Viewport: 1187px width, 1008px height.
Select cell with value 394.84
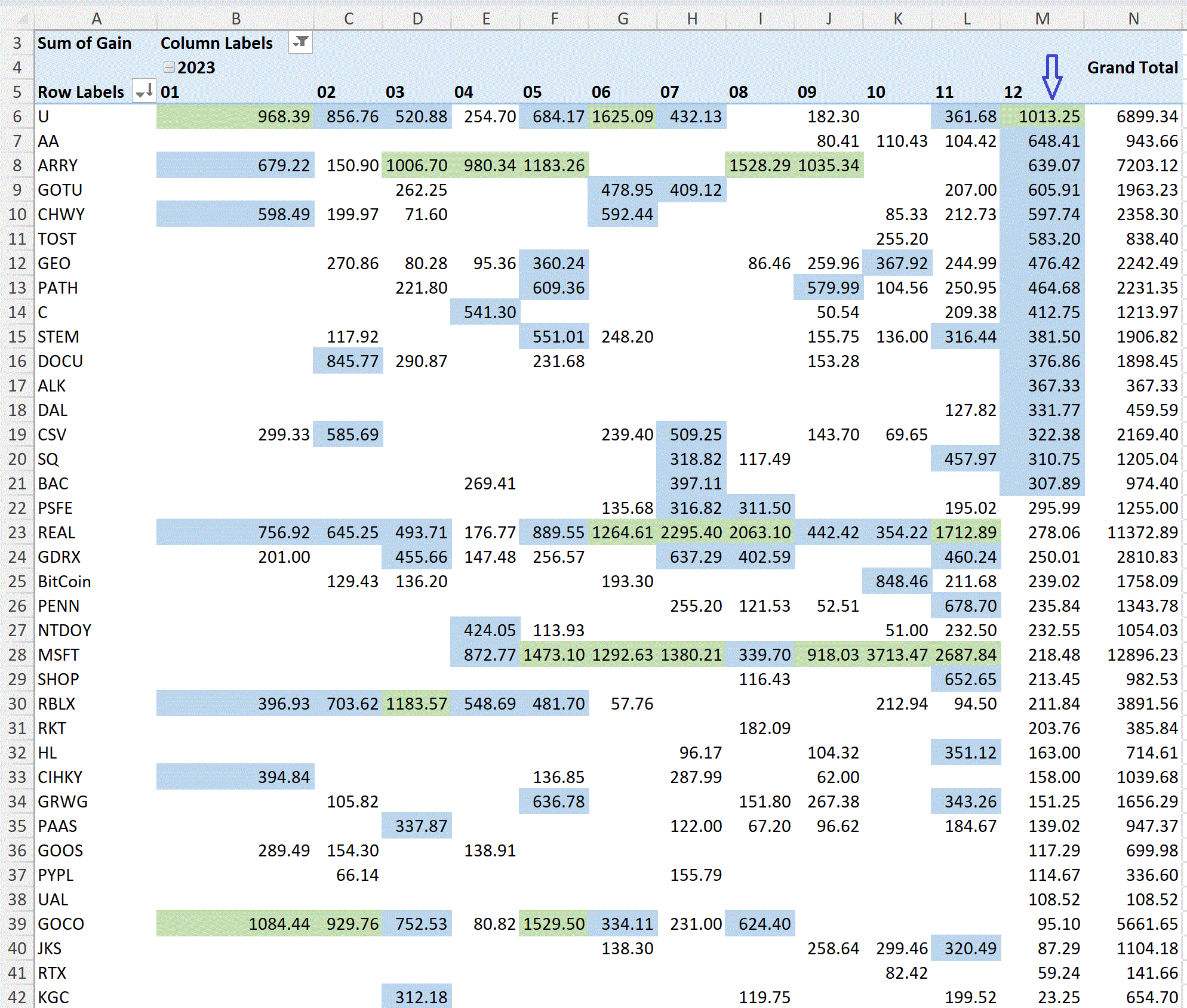tap(235, 777)
